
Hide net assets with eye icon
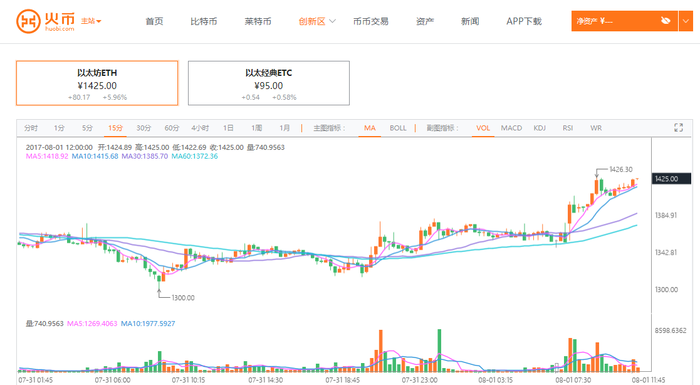coord(665,21)
